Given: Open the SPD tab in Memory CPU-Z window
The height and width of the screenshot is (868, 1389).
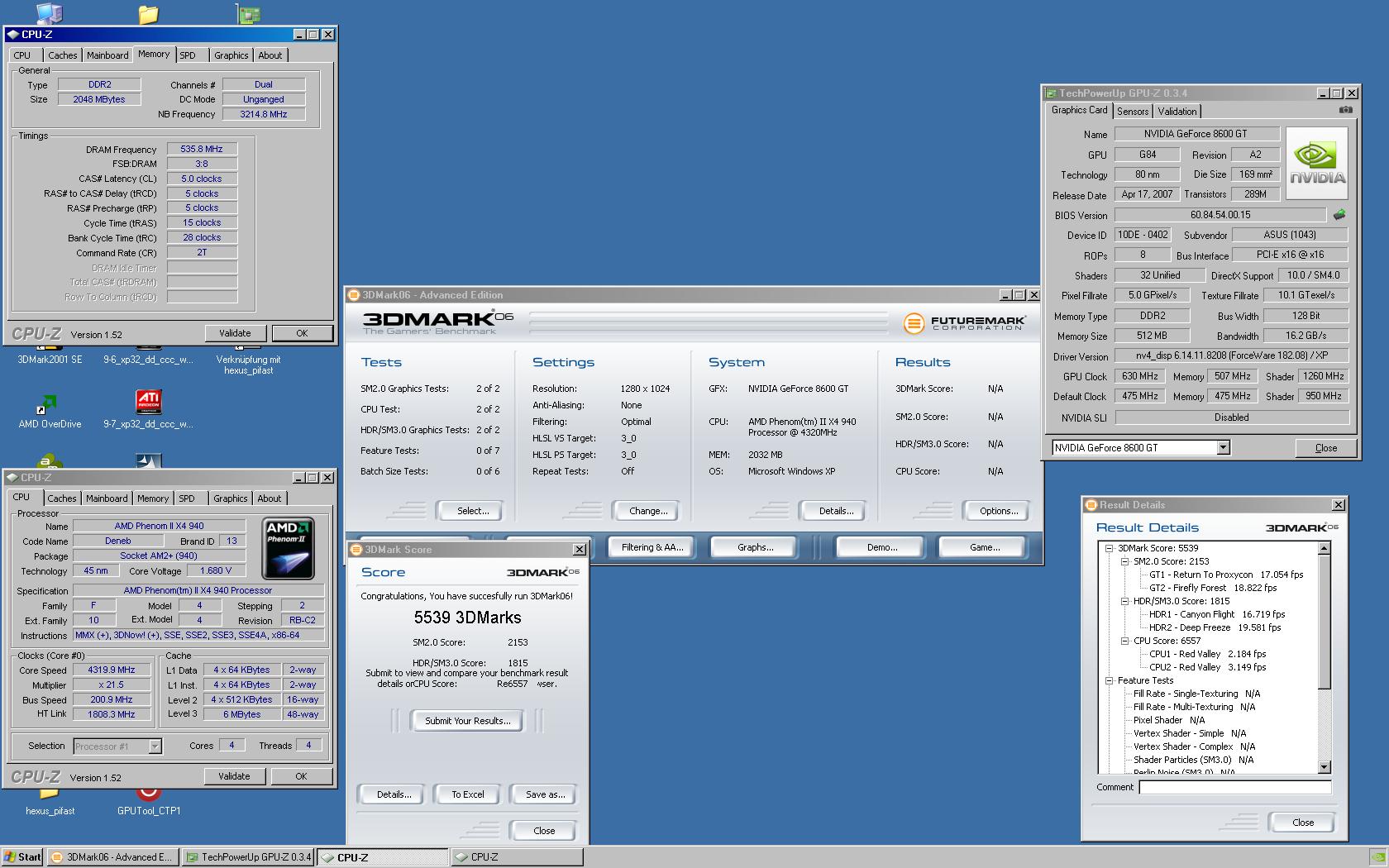Looking at the screenshot, I should tap(188, 55).
